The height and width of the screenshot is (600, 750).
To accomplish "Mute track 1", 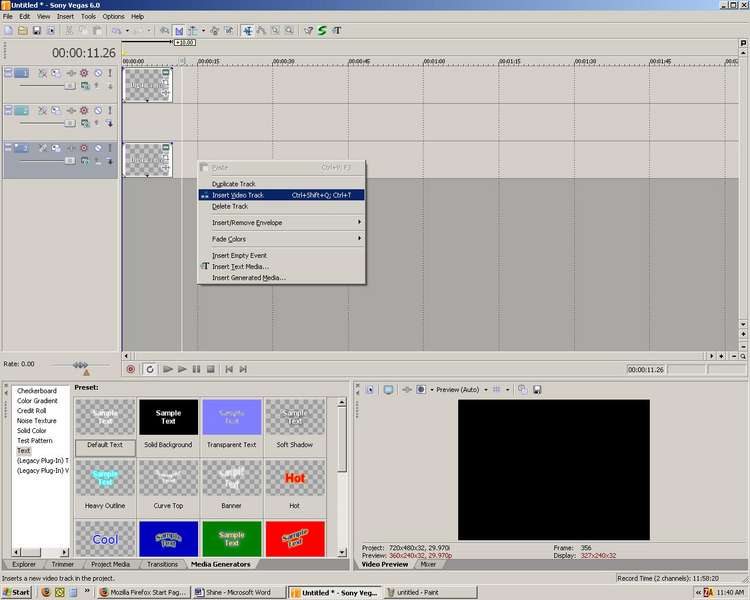I will coord(98,73).
